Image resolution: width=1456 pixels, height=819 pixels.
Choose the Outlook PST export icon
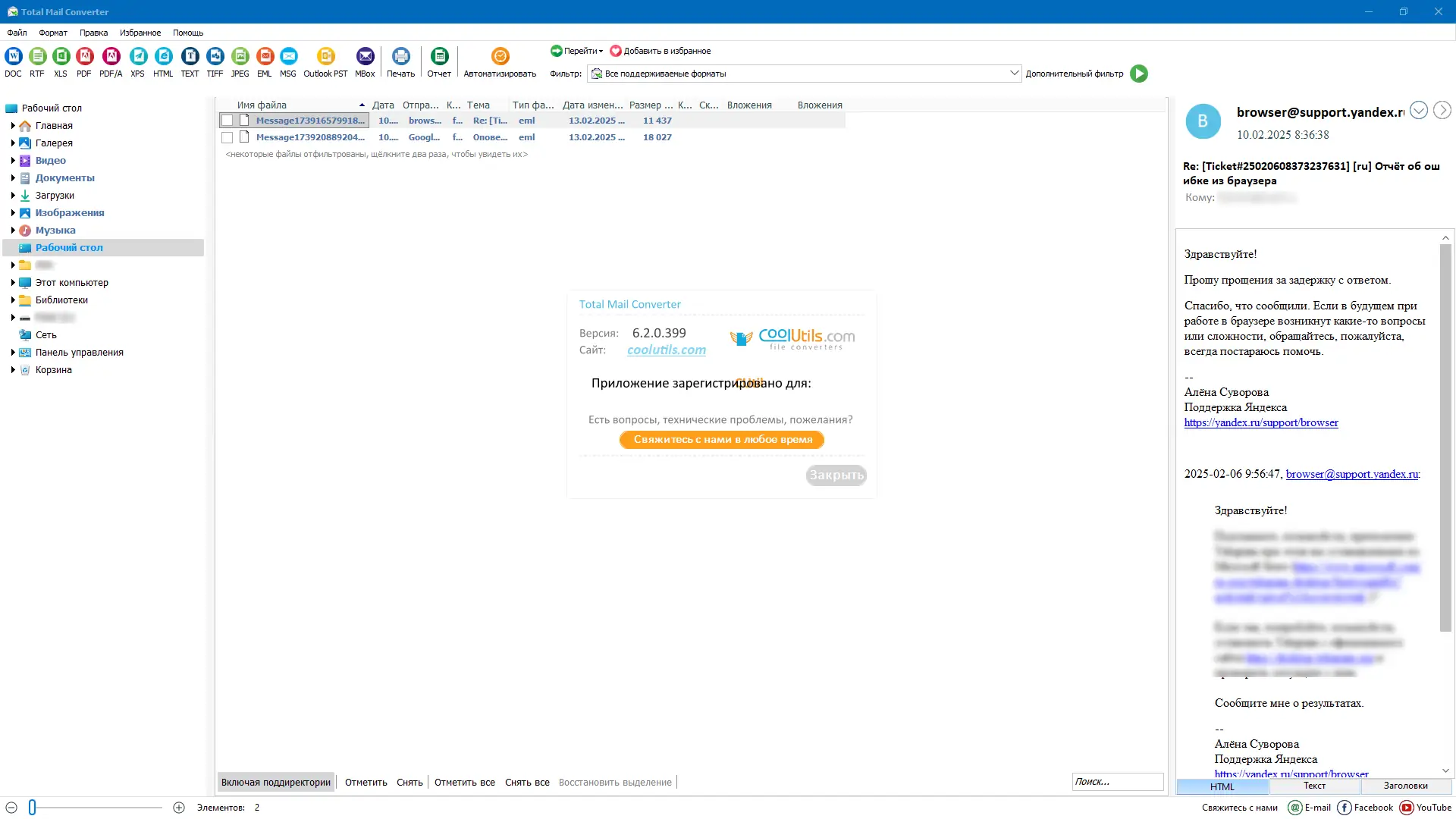325,56
